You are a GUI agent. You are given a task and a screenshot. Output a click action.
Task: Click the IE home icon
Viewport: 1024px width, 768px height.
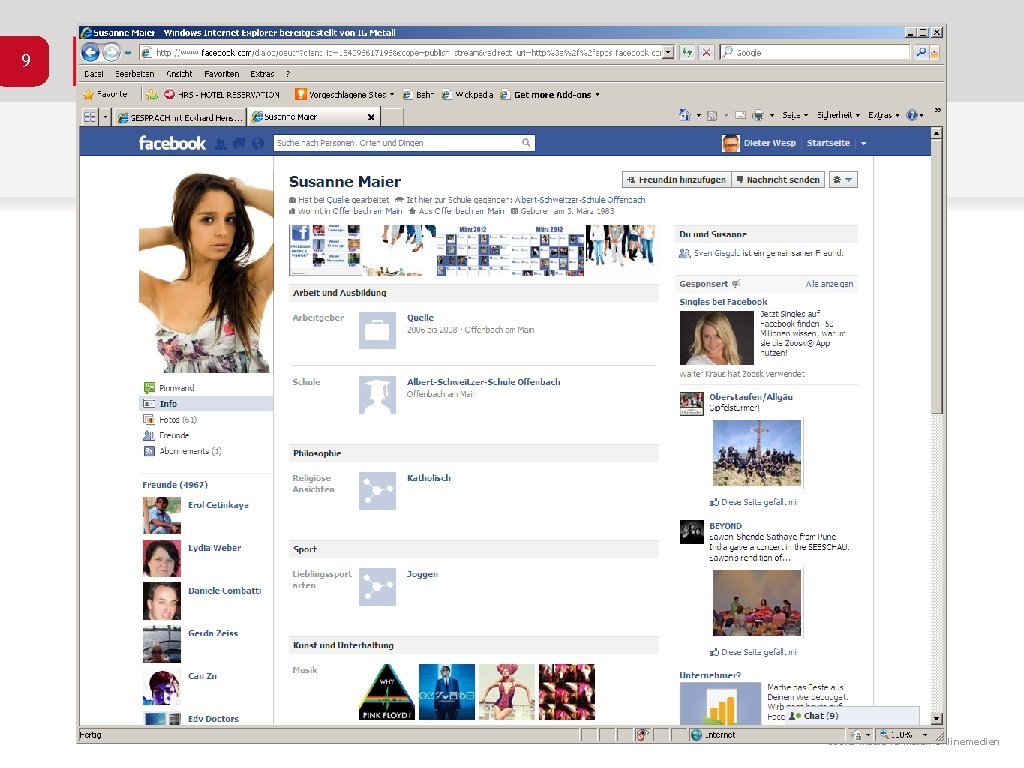click(x=684, y=115)
